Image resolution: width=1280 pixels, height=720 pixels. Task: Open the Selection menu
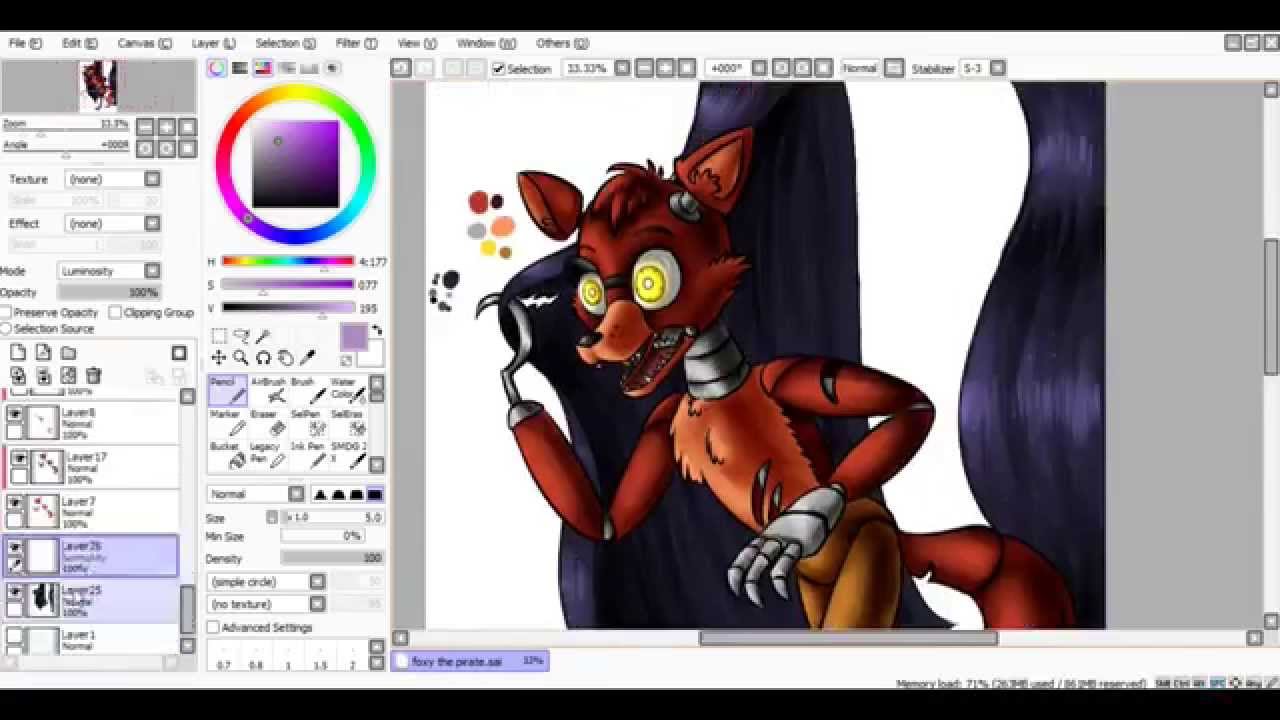pos(285,43)
